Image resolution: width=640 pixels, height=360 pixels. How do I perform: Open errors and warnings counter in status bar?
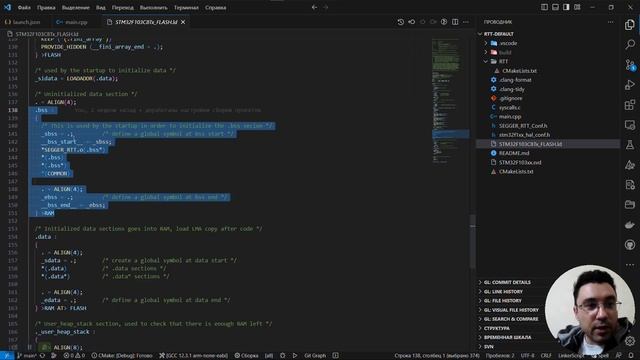(x=74, y=356)
